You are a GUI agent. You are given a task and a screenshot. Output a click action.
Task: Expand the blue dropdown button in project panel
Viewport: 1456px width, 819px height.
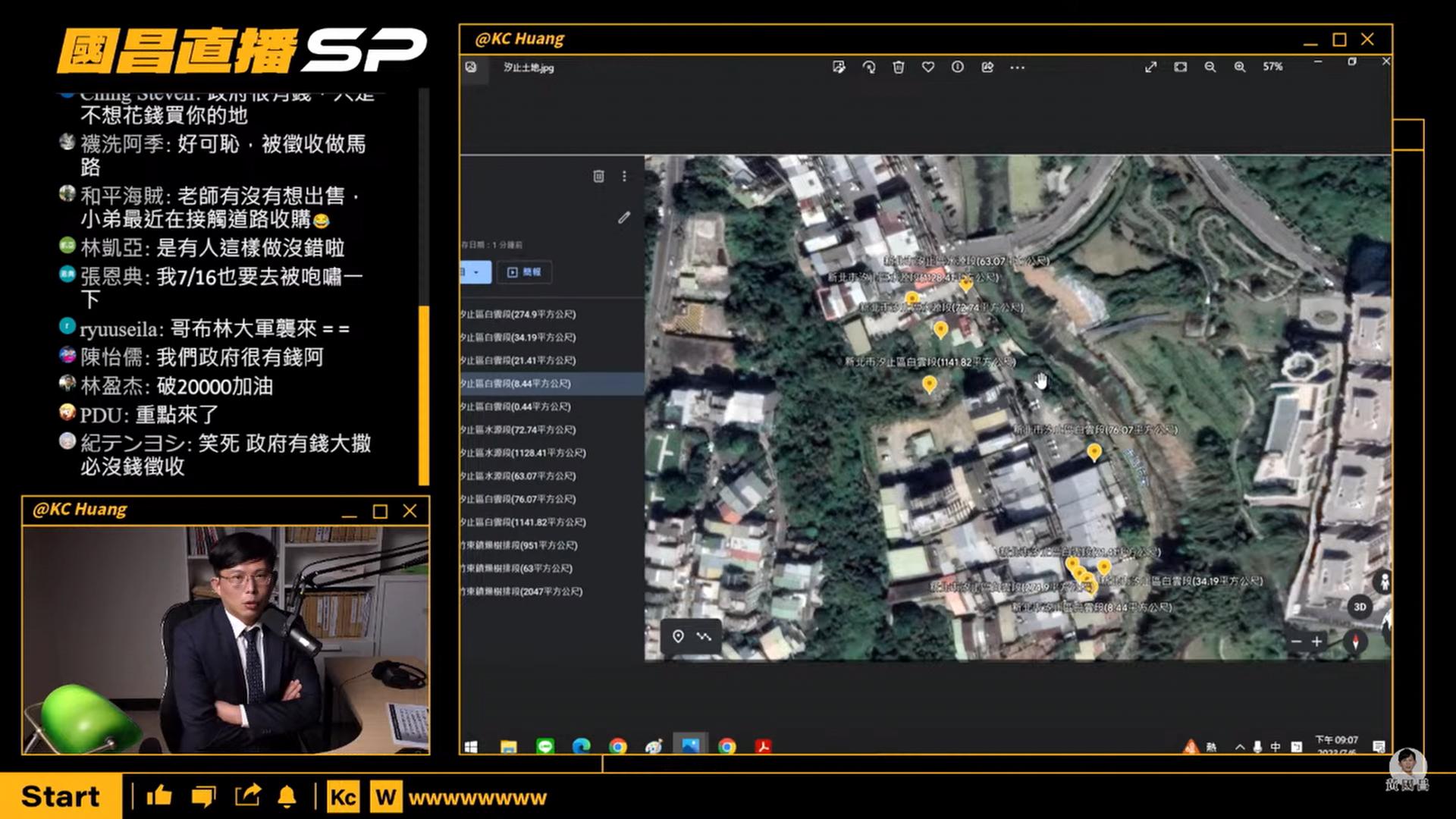point(475,272)
